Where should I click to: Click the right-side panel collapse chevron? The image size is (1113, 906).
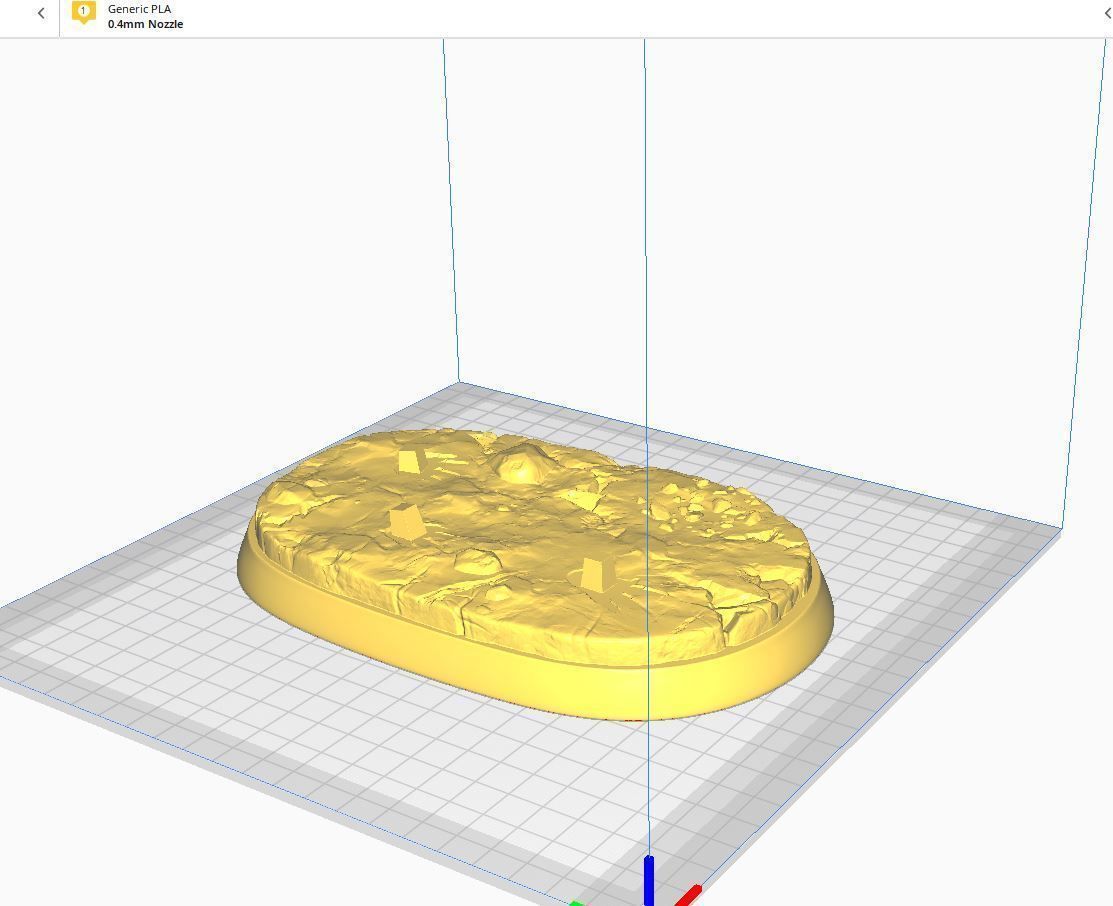1107,13
